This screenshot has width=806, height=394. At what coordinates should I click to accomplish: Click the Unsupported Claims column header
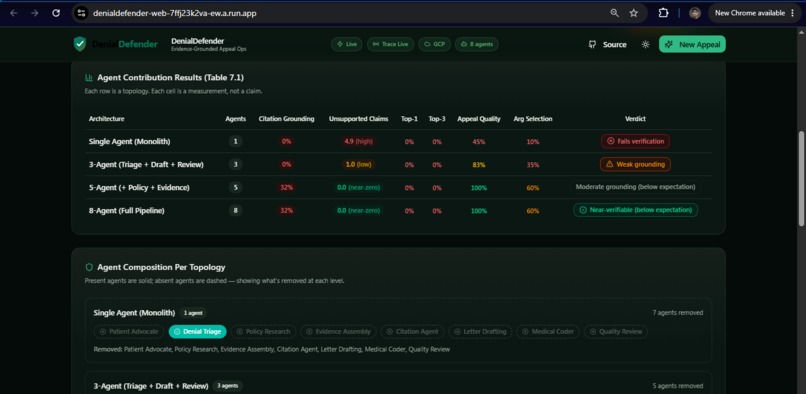tap(359, 119)
